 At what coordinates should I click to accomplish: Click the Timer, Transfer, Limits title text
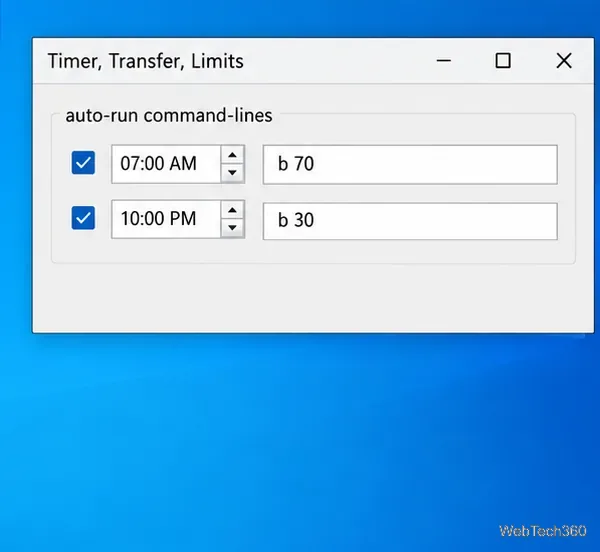tap(145, 61)
